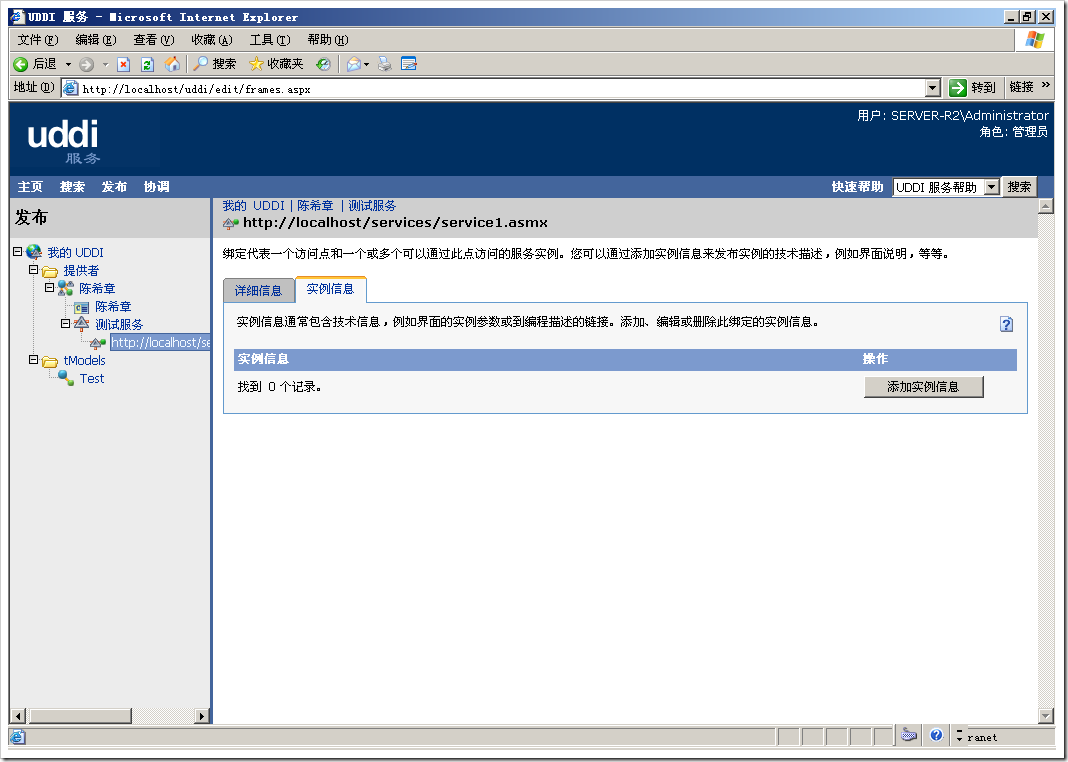This screenshot has width=1068, height=762.
Task: Click the Stop loading icon
Action: [123, 65]
